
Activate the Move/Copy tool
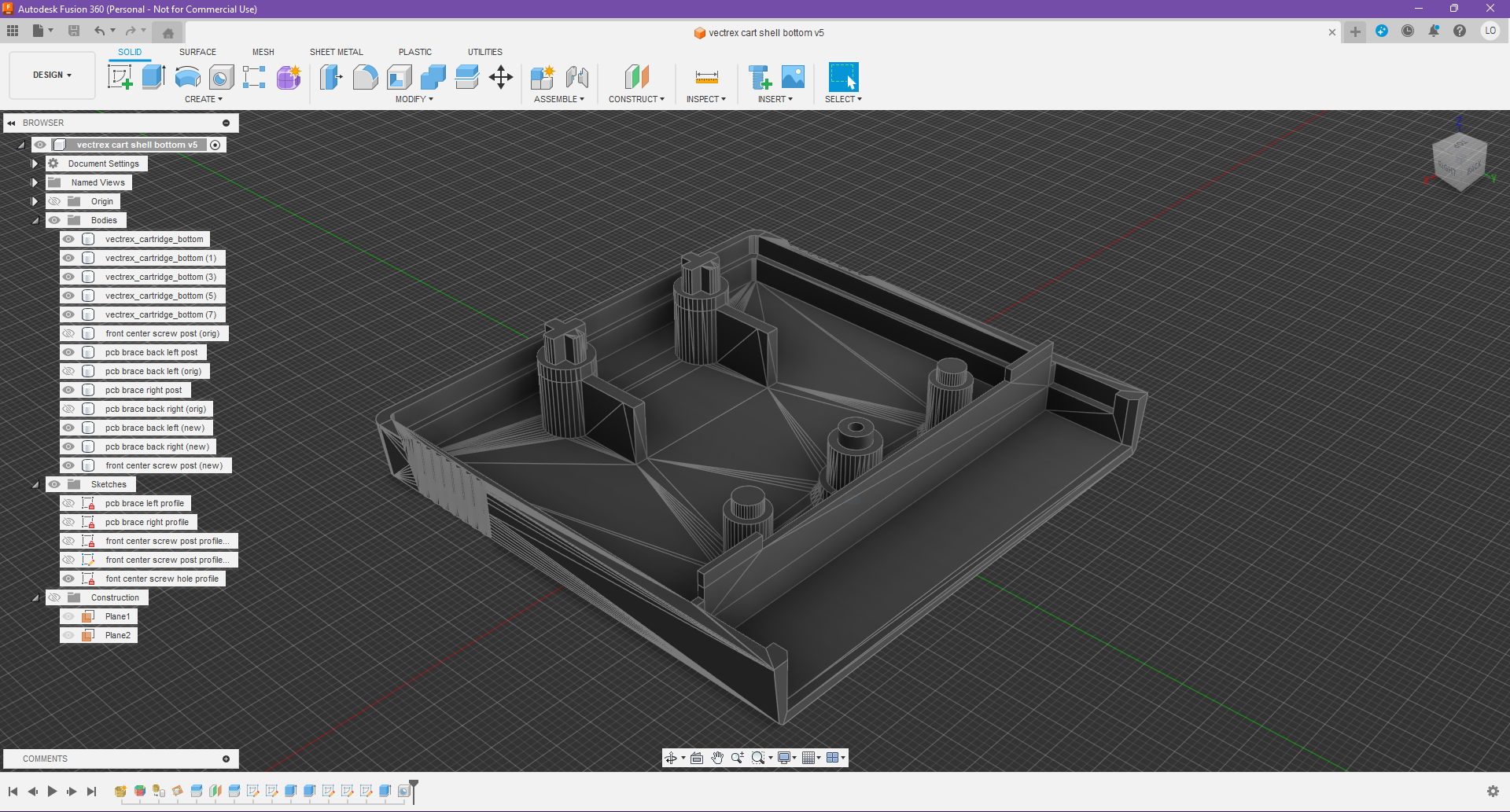[x=501, y=77]
